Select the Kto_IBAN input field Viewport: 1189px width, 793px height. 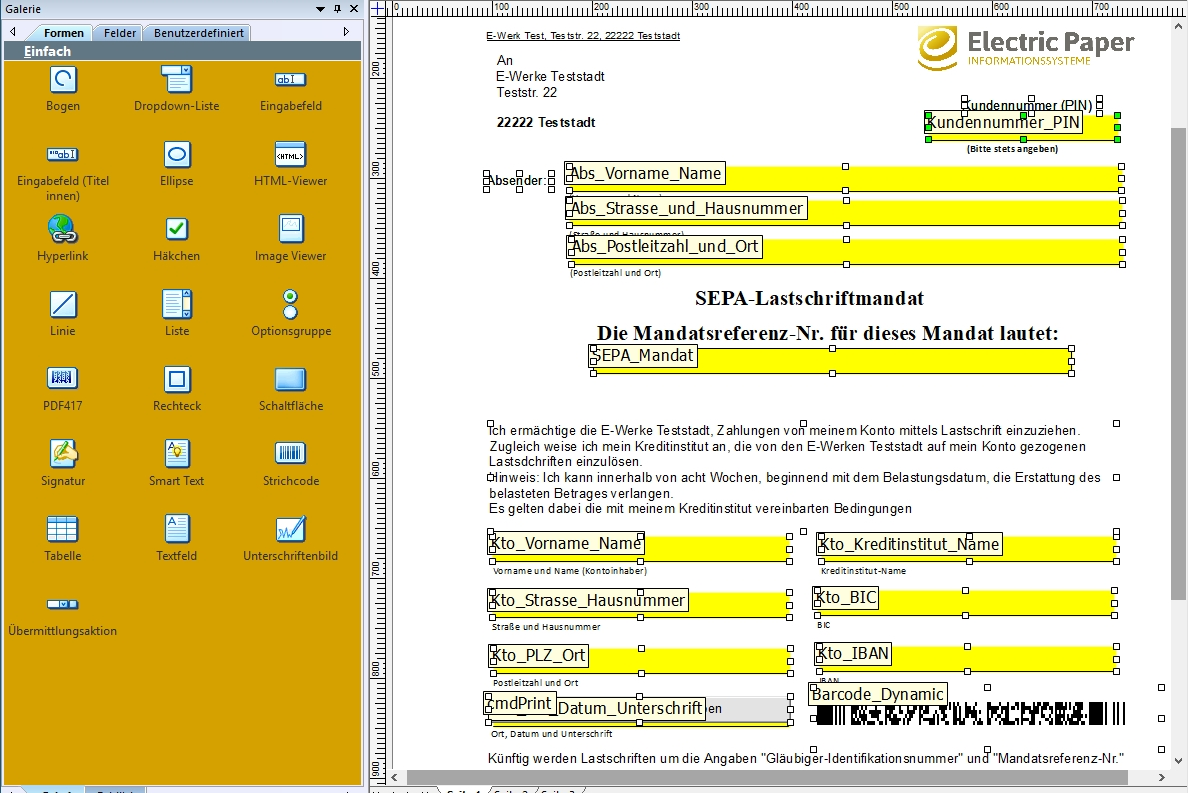pos(966,657)
